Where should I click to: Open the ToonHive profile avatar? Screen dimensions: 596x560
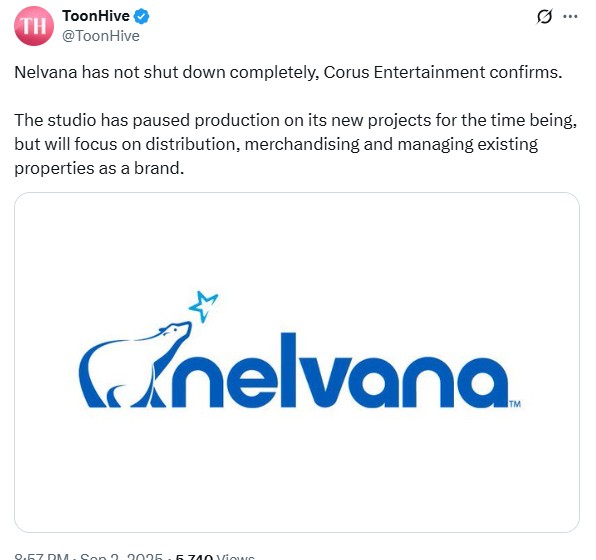(x=34, y=26)
